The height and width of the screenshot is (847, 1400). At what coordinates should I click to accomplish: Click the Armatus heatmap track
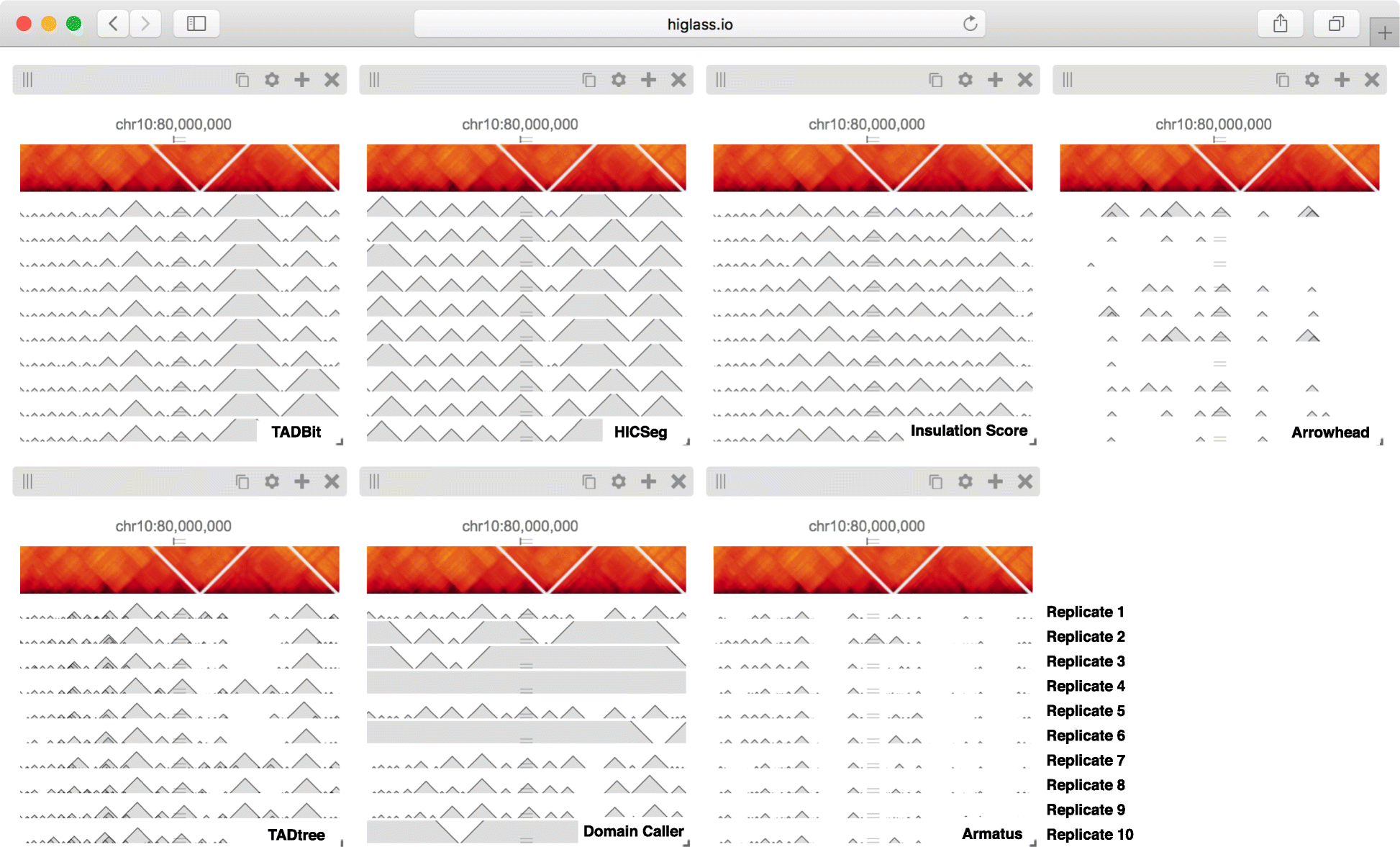[873, 569]
